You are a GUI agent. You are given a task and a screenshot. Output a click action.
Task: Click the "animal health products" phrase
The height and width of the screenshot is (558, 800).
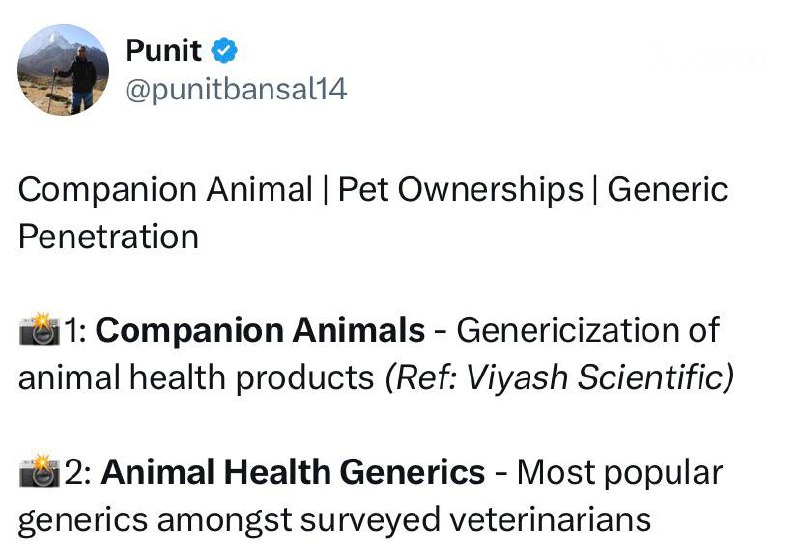195,378
